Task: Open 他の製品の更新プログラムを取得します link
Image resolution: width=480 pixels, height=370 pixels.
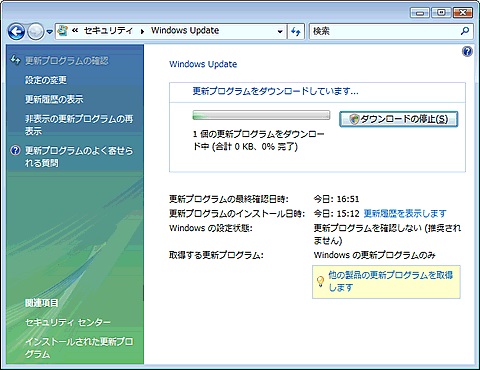Action: pos(391,281)
